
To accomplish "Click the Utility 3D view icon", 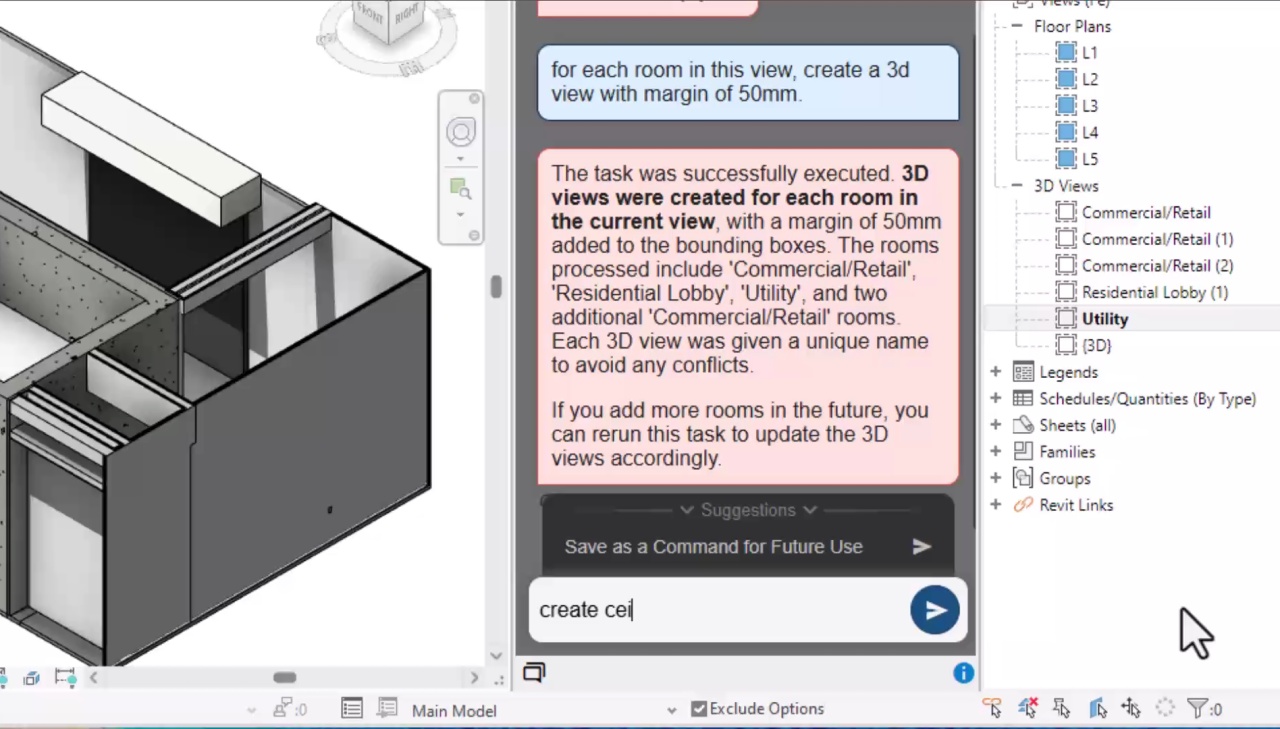I will pyautogui.click(x=1066, y=319).
